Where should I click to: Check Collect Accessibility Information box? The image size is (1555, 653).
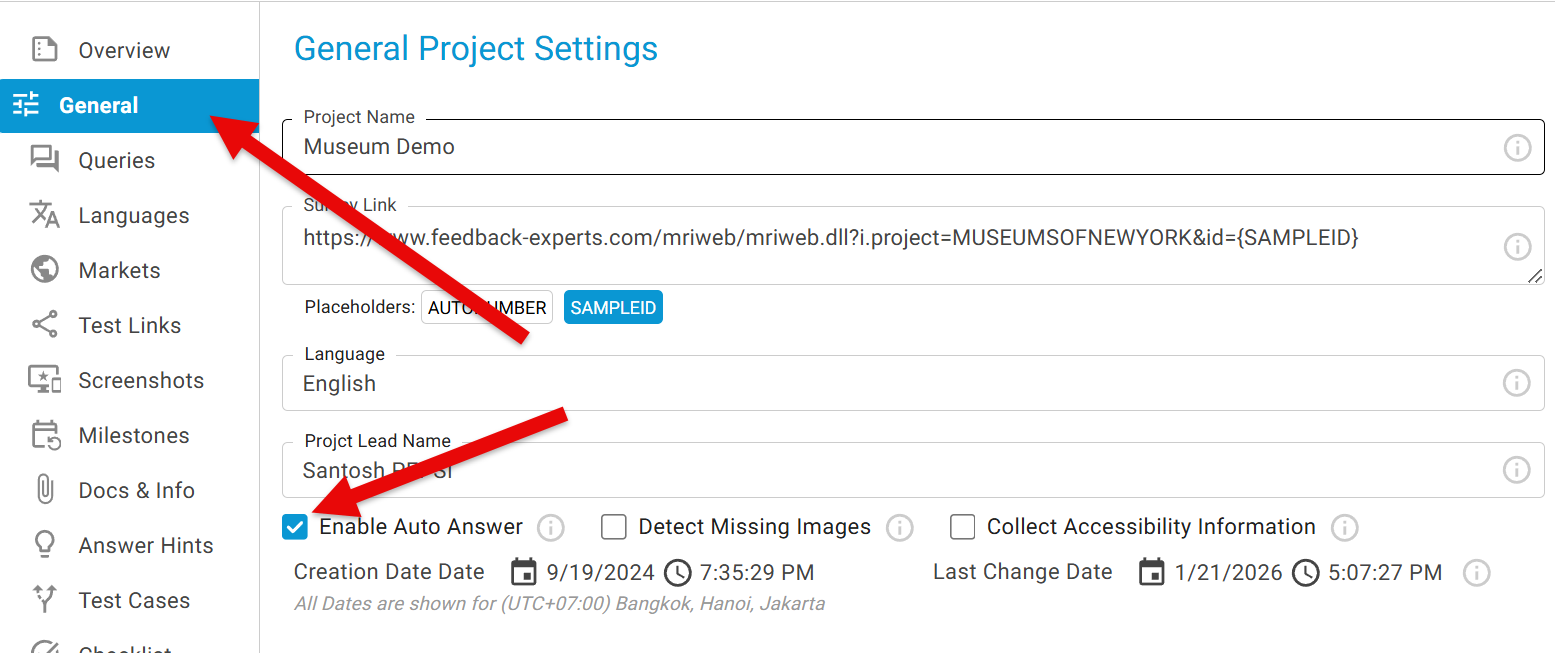click(x=962, y=527)
